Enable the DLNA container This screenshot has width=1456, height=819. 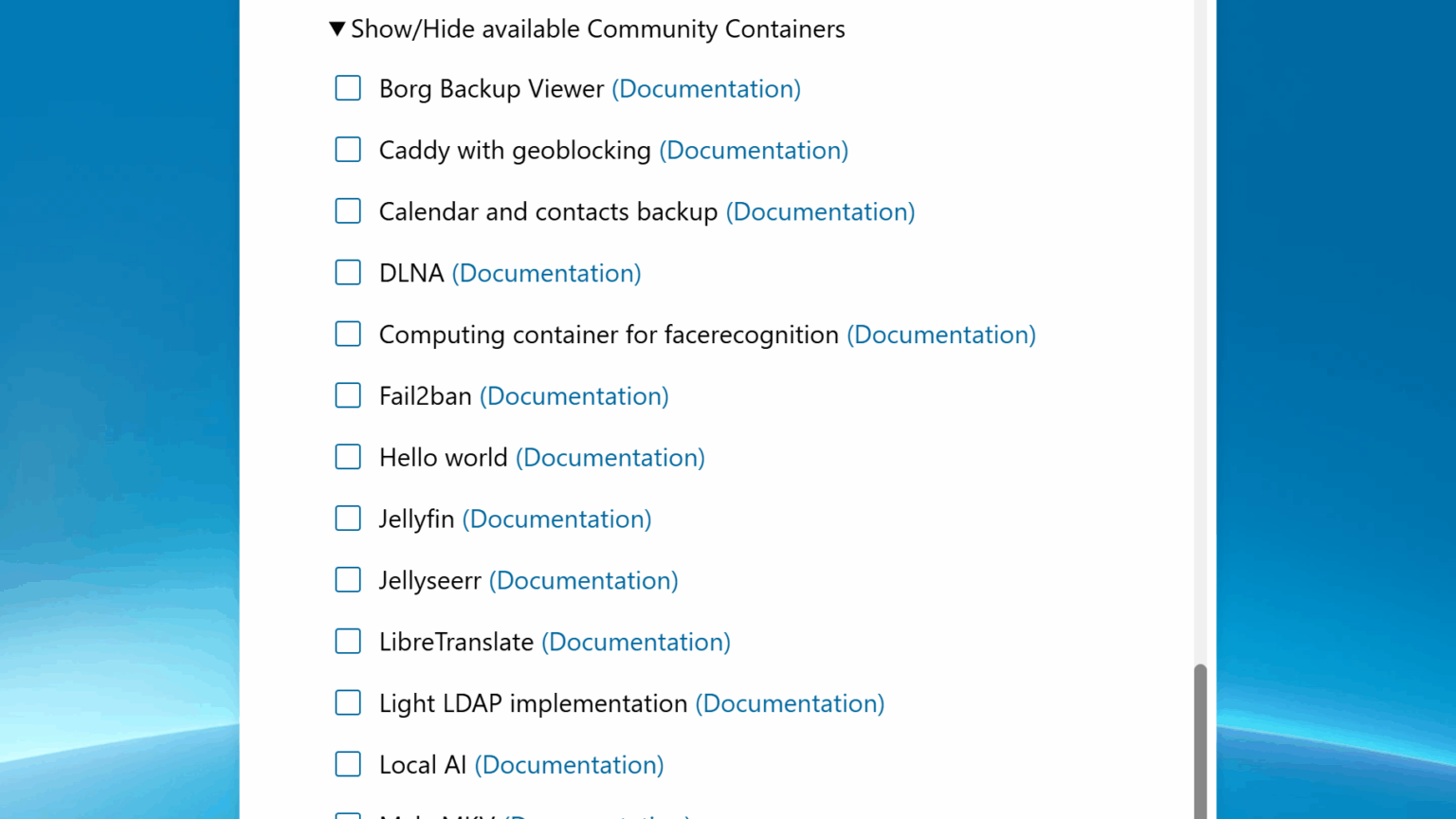click(x=348, y=272)
